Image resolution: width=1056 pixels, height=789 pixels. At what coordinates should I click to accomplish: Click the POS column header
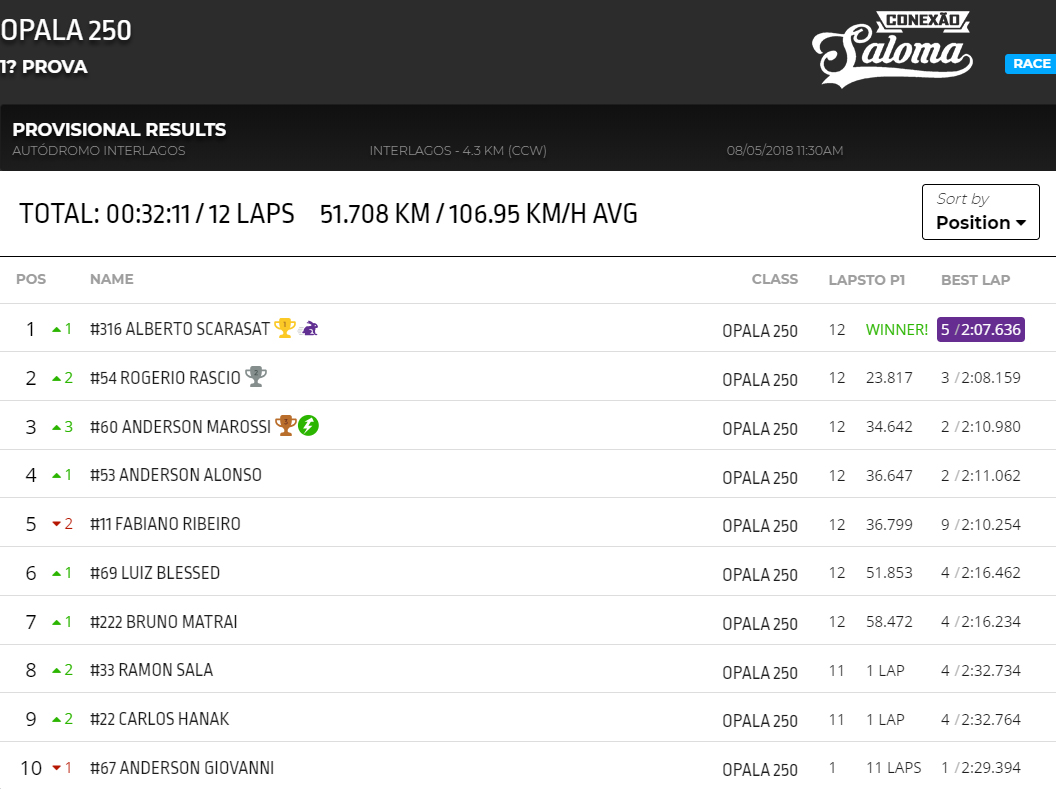[31, 280]
